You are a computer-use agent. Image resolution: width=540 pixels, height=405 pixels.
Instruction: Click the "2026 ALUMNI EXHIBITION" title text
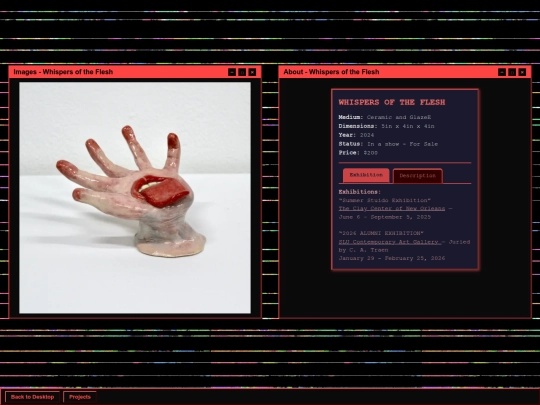coord(381,233)
